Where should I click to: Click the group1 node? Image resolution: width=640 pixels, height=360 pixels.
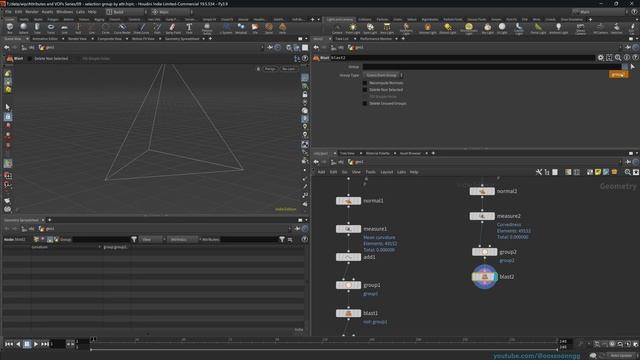348,285
